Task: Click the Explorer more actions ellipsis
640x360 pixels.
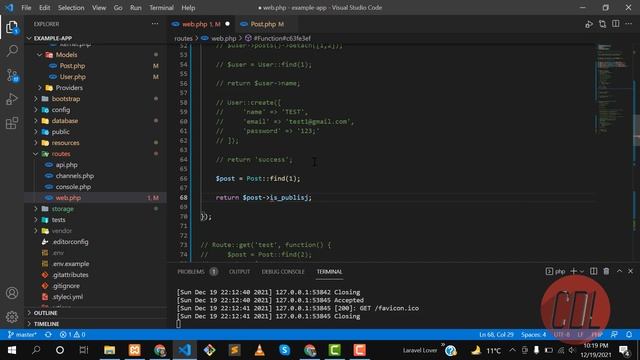Action: coord(155,24)
